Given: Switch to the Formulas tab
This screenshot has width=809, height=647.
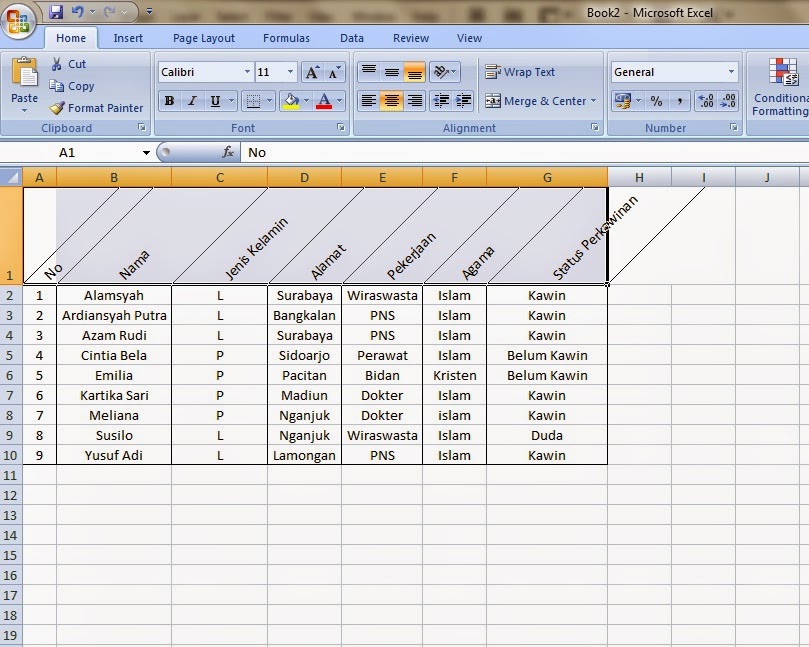Looking at the screenshot, I should click(286, 38).
